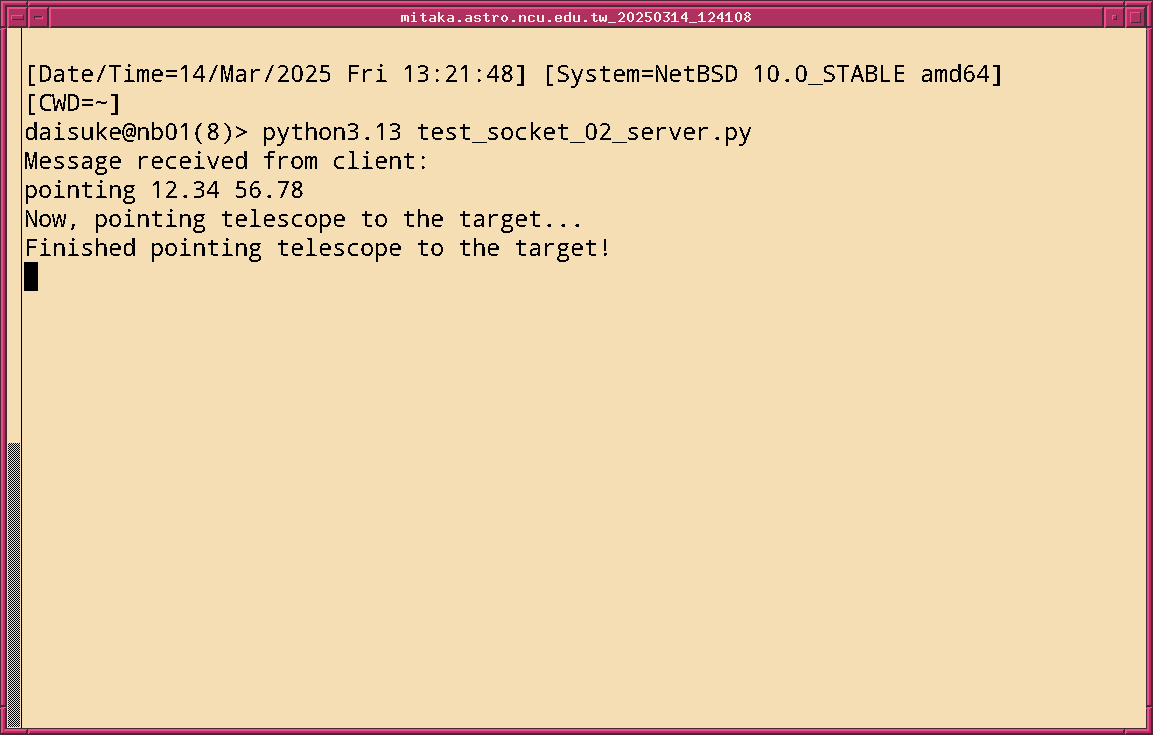The width and height of the screenshot is (1153, 735).
Task: Click the test_socket_02_server.py filename
Action: 584,132
